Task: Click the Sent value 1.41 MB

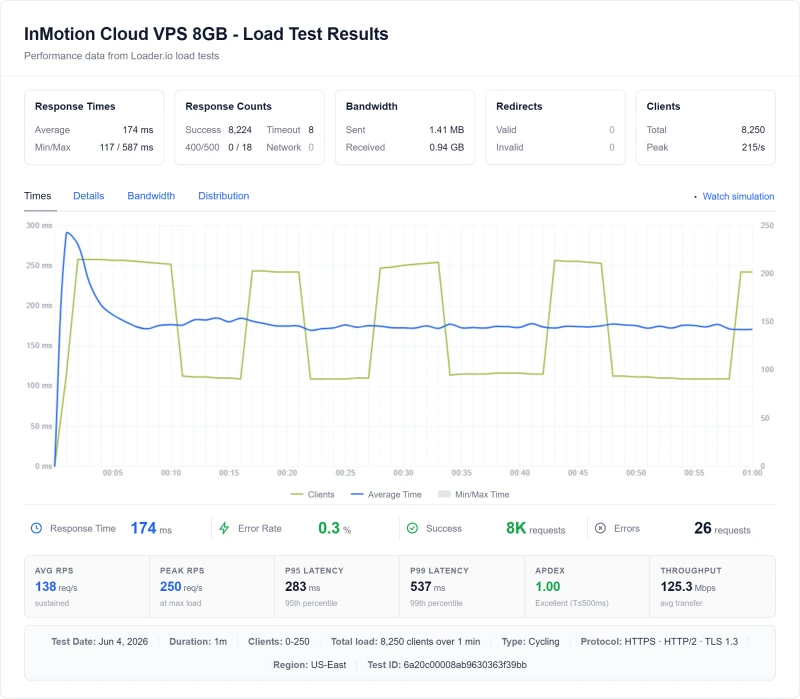Action: point(446,130)
